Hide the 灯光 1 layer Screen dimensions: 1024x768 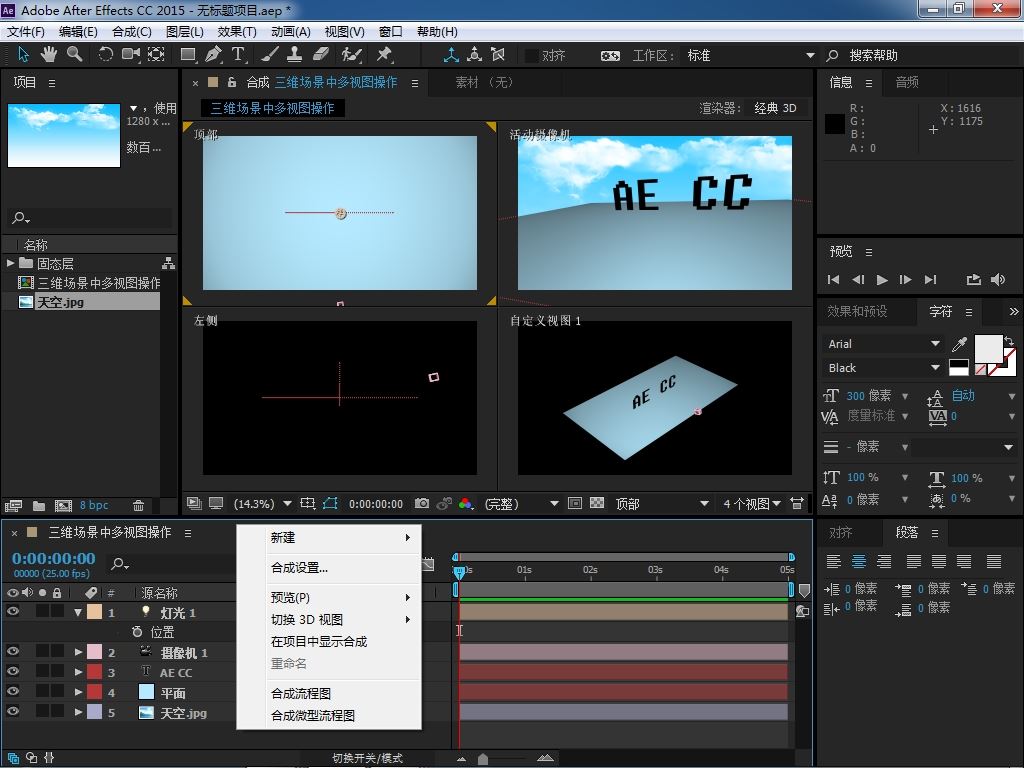(12, 611)
